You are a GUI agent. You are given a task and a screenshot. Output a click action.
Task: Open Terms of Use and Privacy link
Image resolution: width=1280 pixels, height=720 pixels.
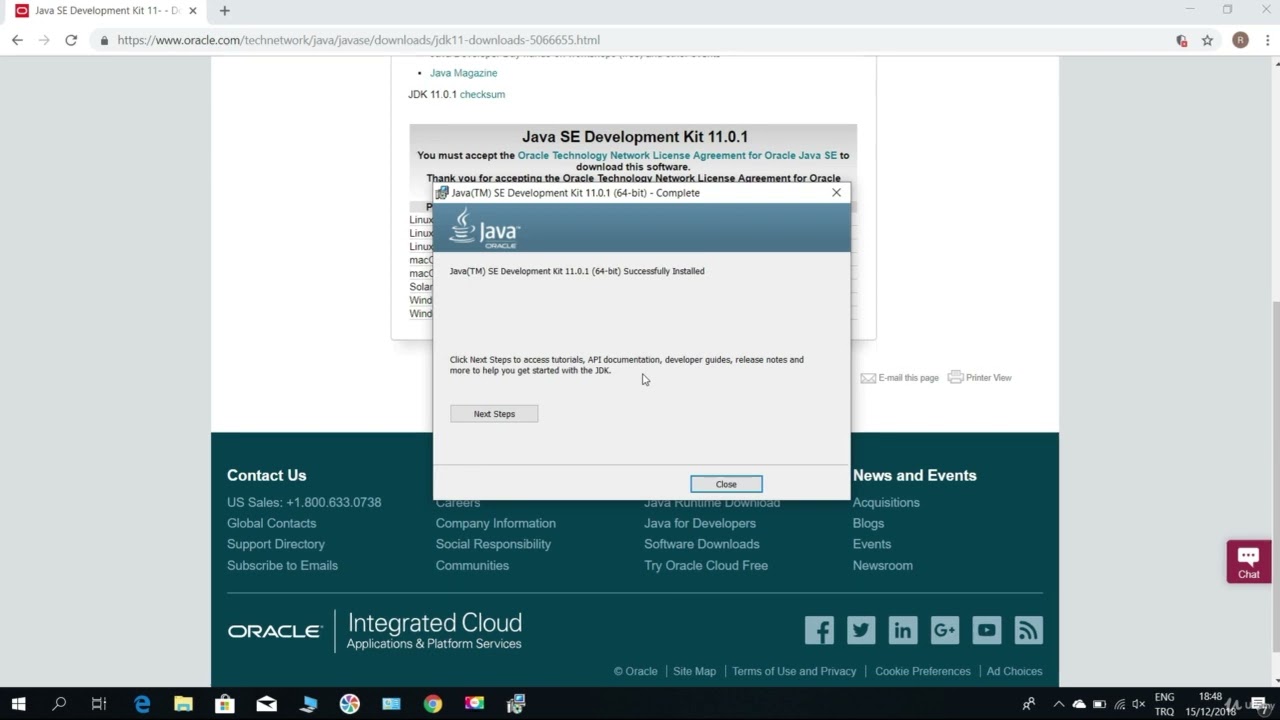(794, 671)
